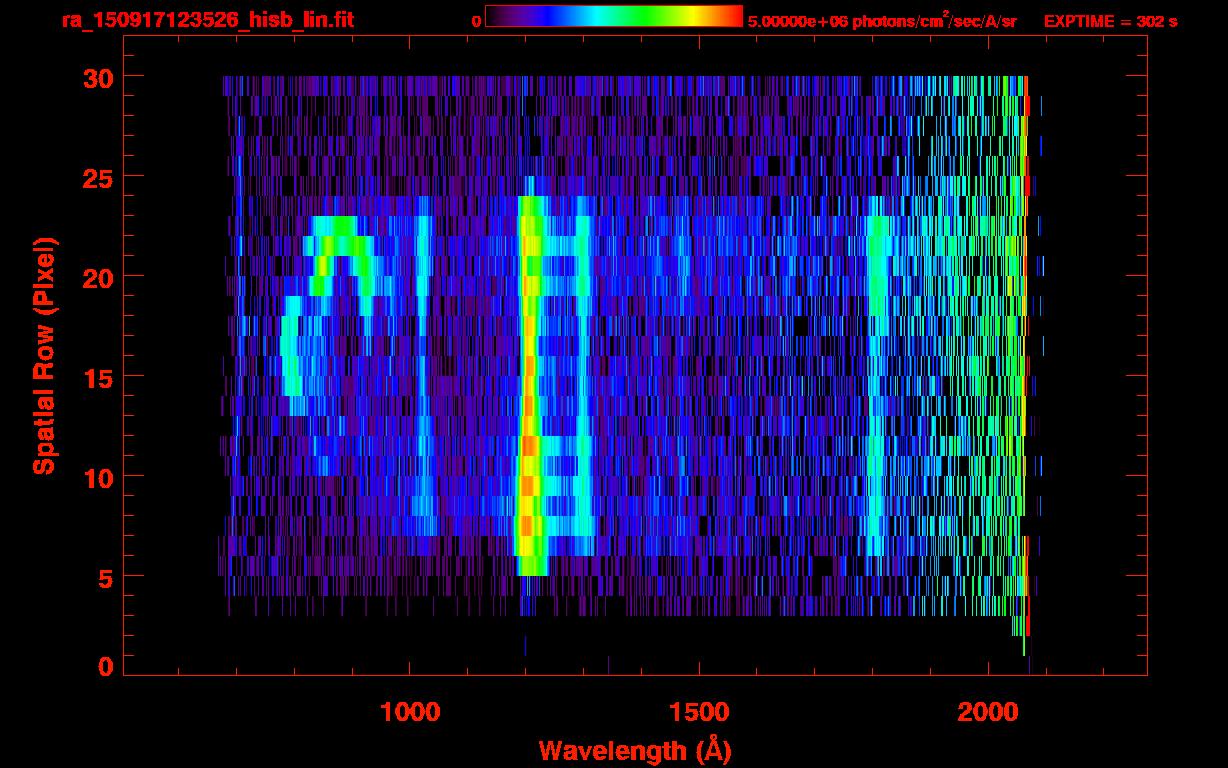Click the Spatial Row (Pixel) axis title

44,356
